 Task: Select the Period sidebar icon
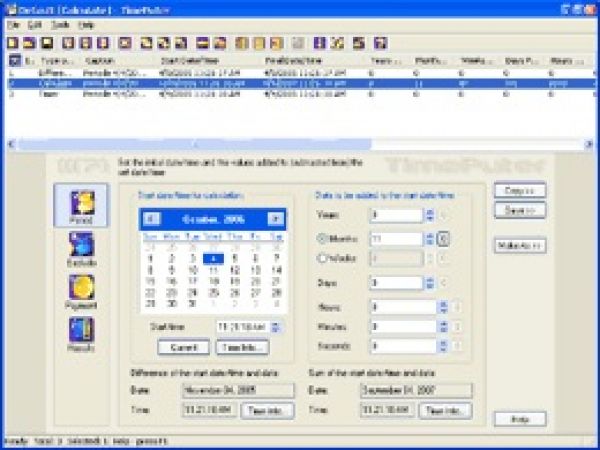pos(82,206)
